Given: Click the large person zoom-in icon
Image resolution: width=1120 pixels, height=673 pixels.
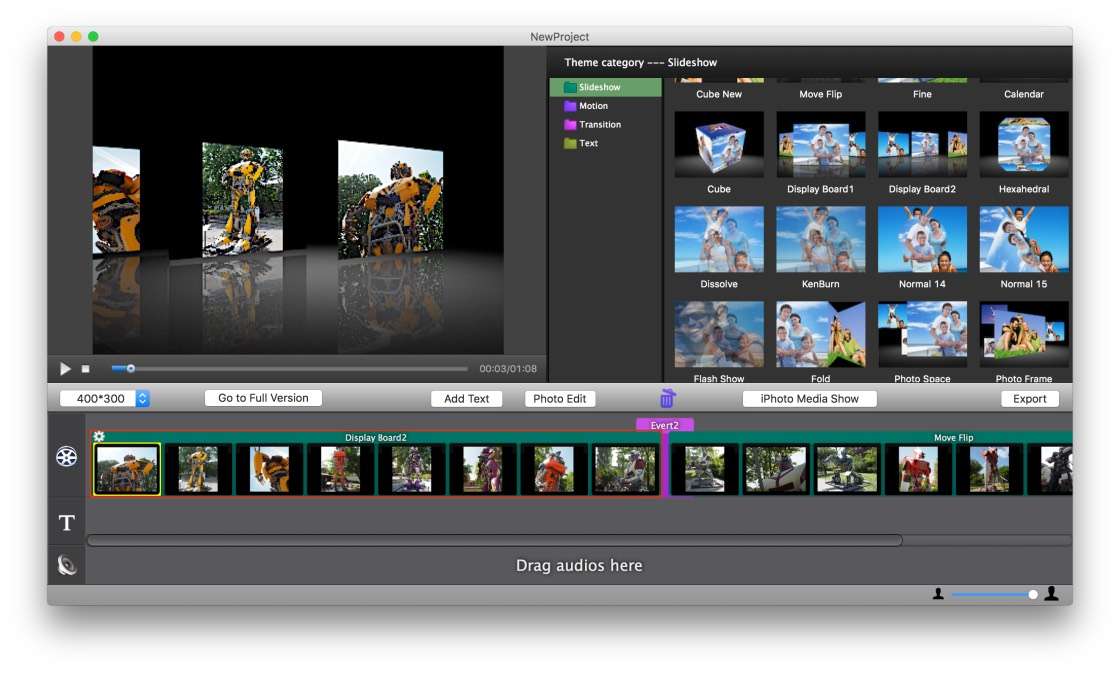Looking at the screenshot, I should (1051, 594).
